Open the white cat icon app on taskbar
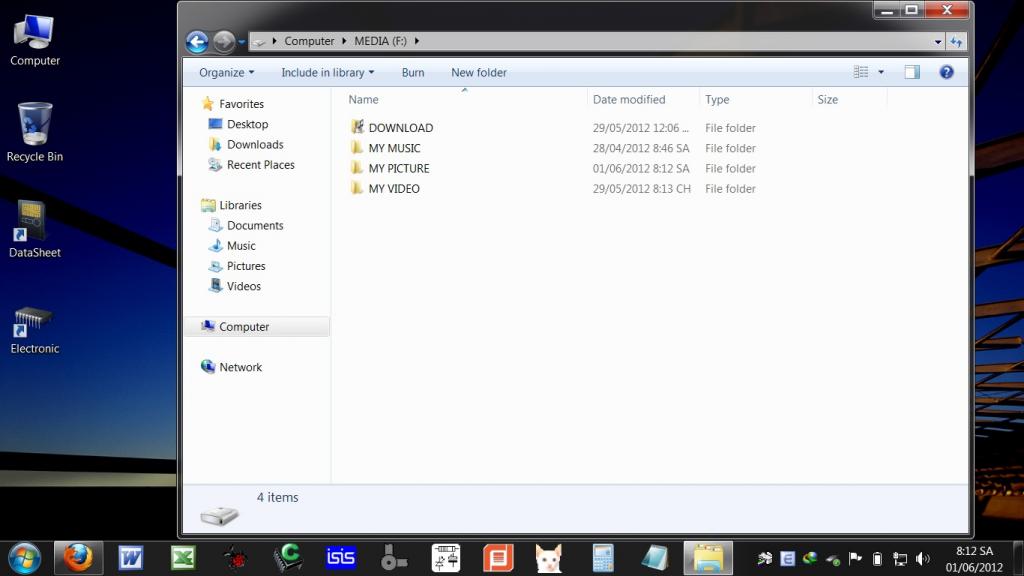The height and width of the screenshot is (576, 1024). (549, 558)
